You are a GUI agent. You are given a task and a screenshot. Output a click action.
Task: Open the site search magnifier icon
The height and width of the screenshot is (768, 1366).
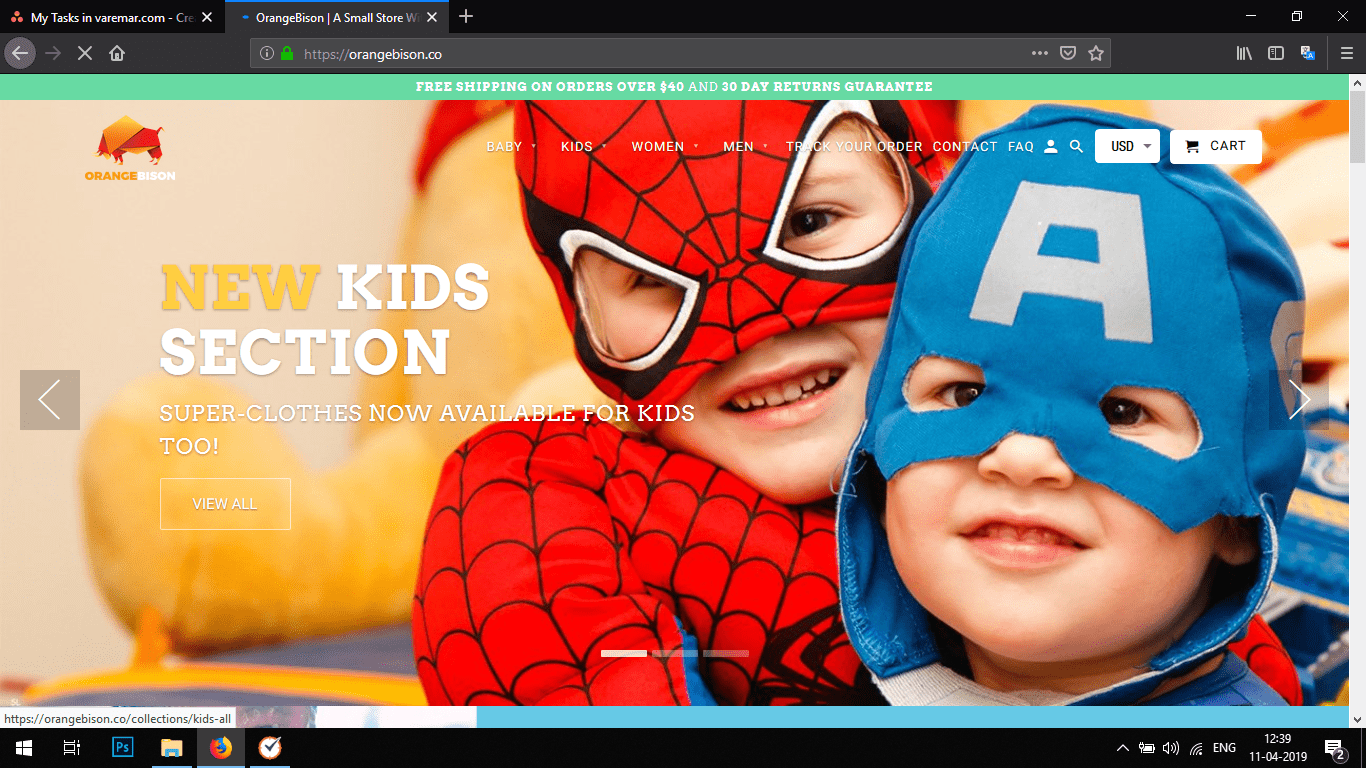(1076, 147)
